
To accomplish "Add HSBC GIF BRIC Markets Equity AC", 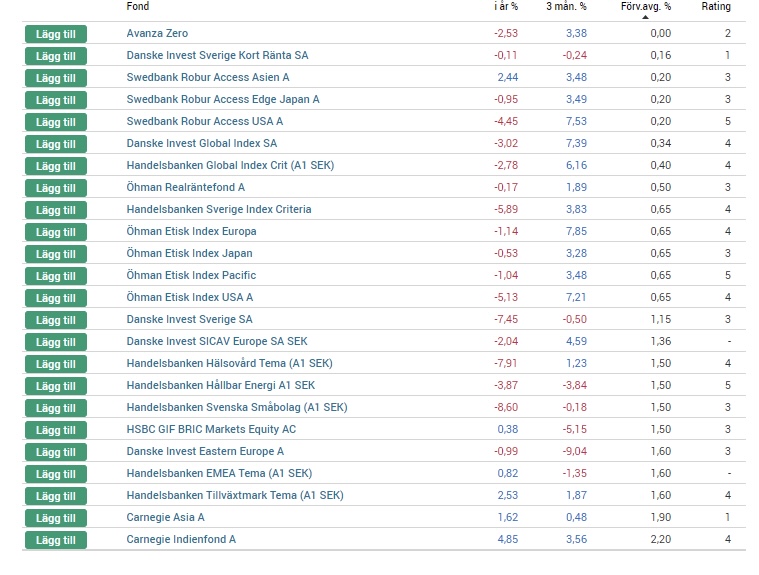I will tap(56, 430).
